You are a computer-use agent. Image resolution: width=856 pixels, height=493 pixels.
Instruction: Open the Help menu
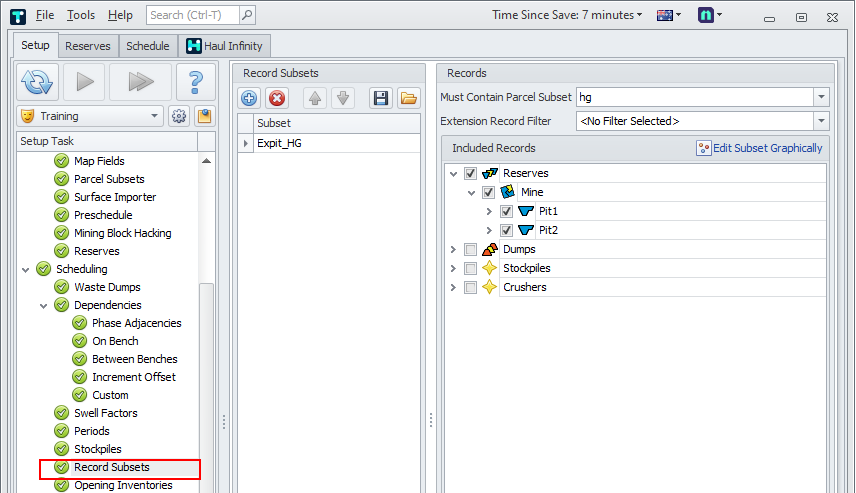(120, 15)
